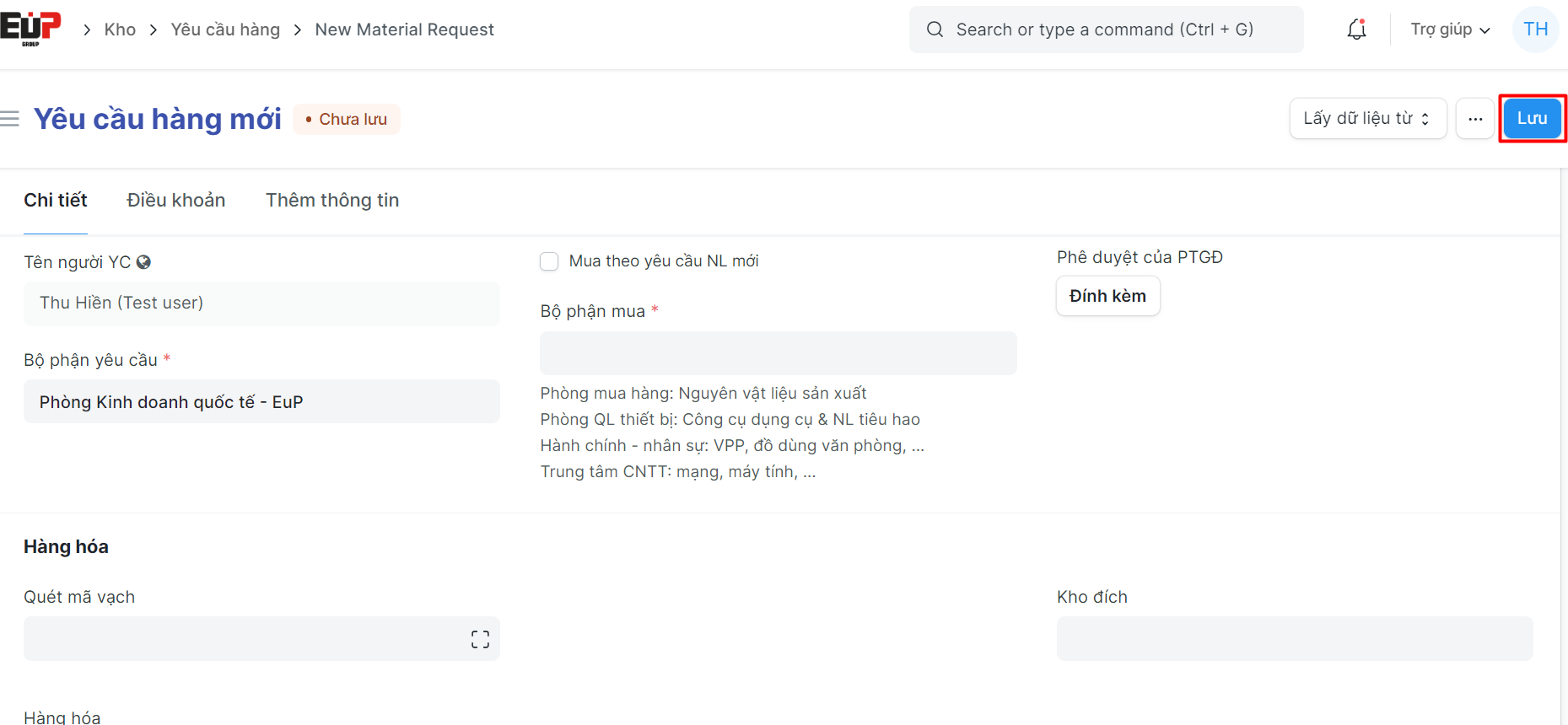
Task: Toggle the sidebar hamburger menu icon
Action: [x=10, y=119]
